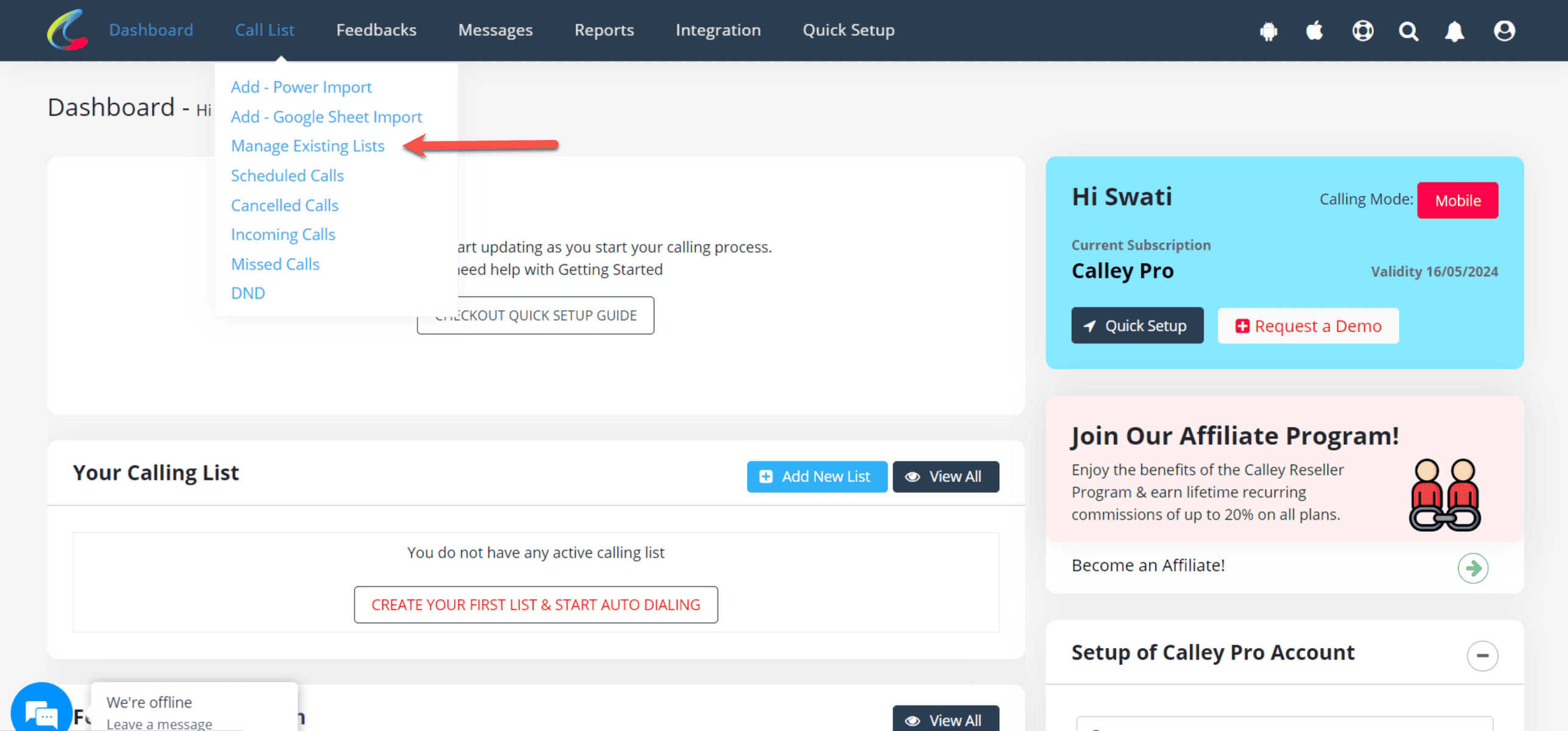This screenshot has height=731, width=1568.
Task: Click CREATE YOUR FIRST LIST & START AUTO DIALING
Action: 536,604
